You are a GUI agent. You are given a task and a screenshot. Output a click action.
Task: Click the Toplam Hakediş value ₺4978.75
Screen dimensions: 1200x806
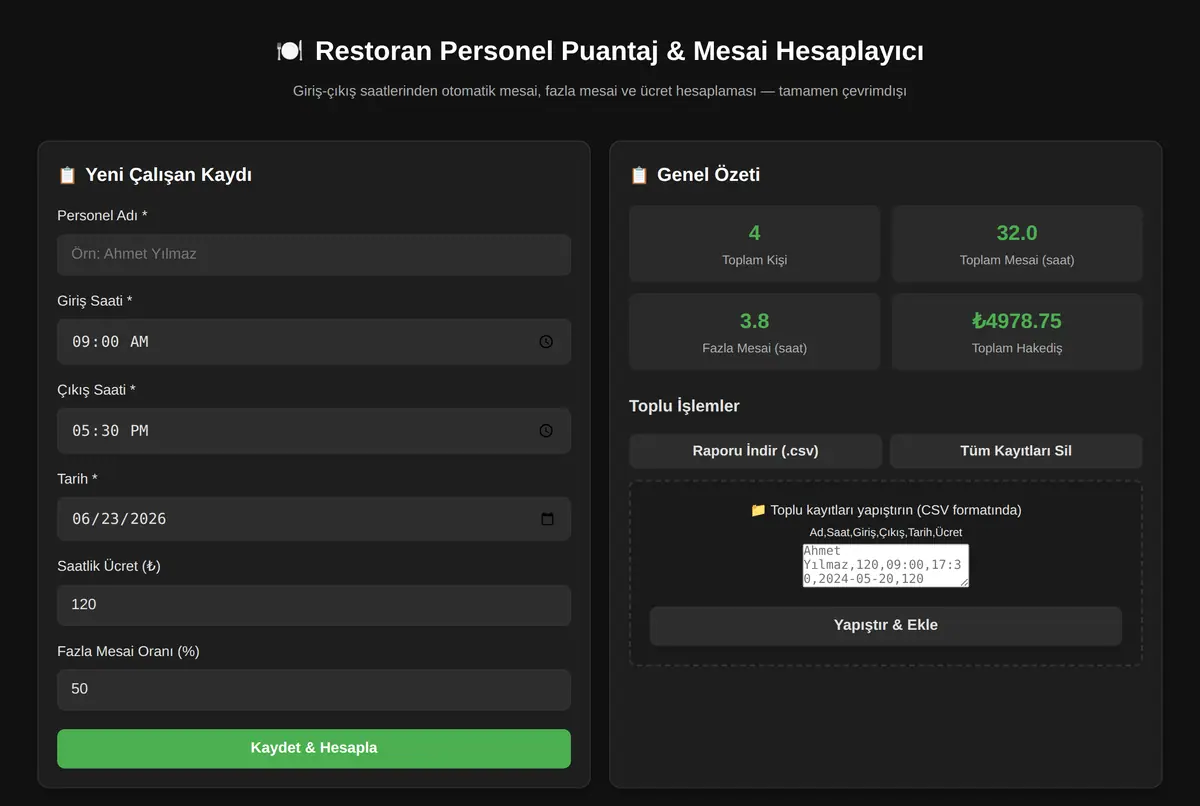1016,321
